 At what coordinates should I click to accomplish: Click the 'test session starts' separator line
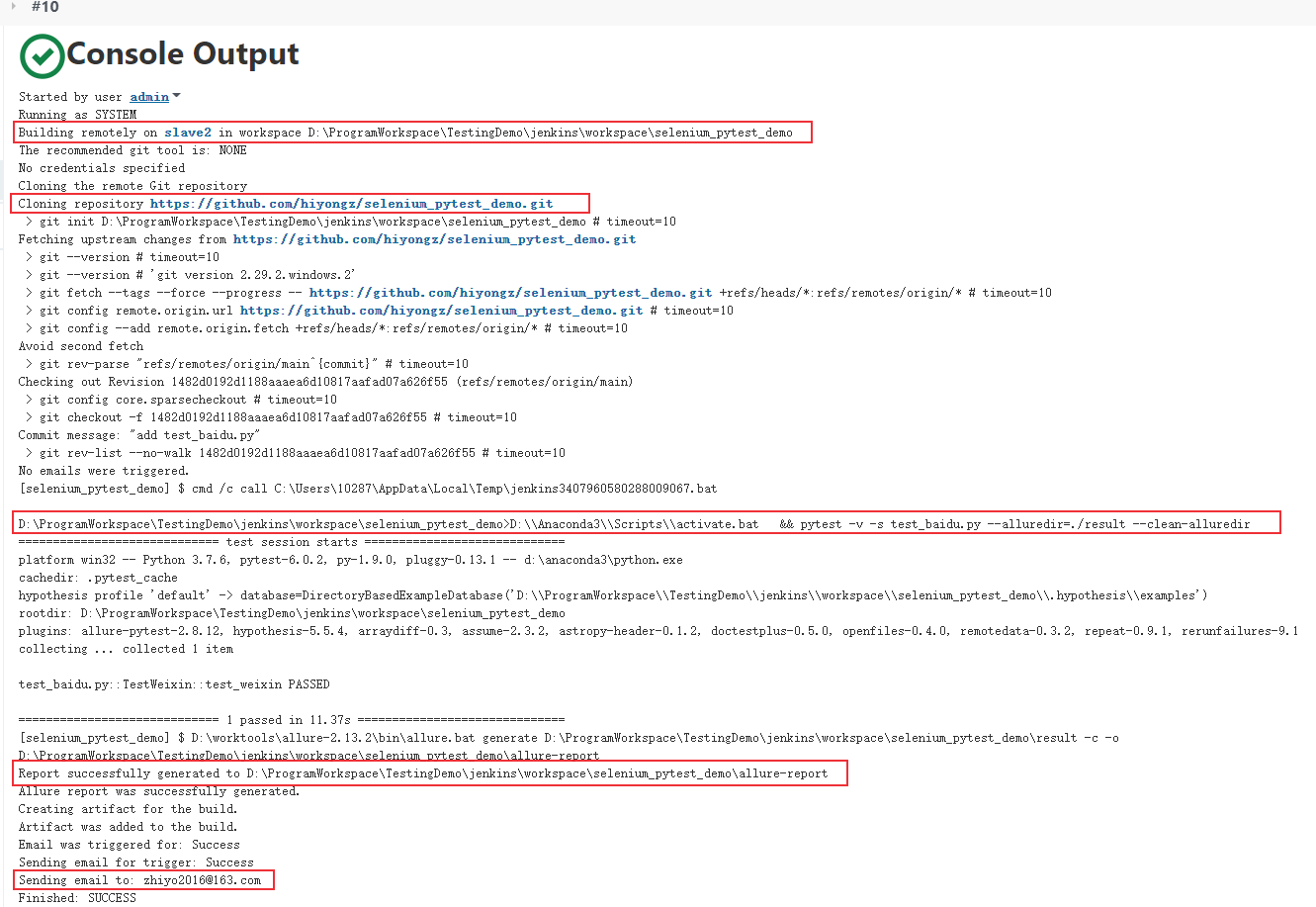(x=292, y=542)
